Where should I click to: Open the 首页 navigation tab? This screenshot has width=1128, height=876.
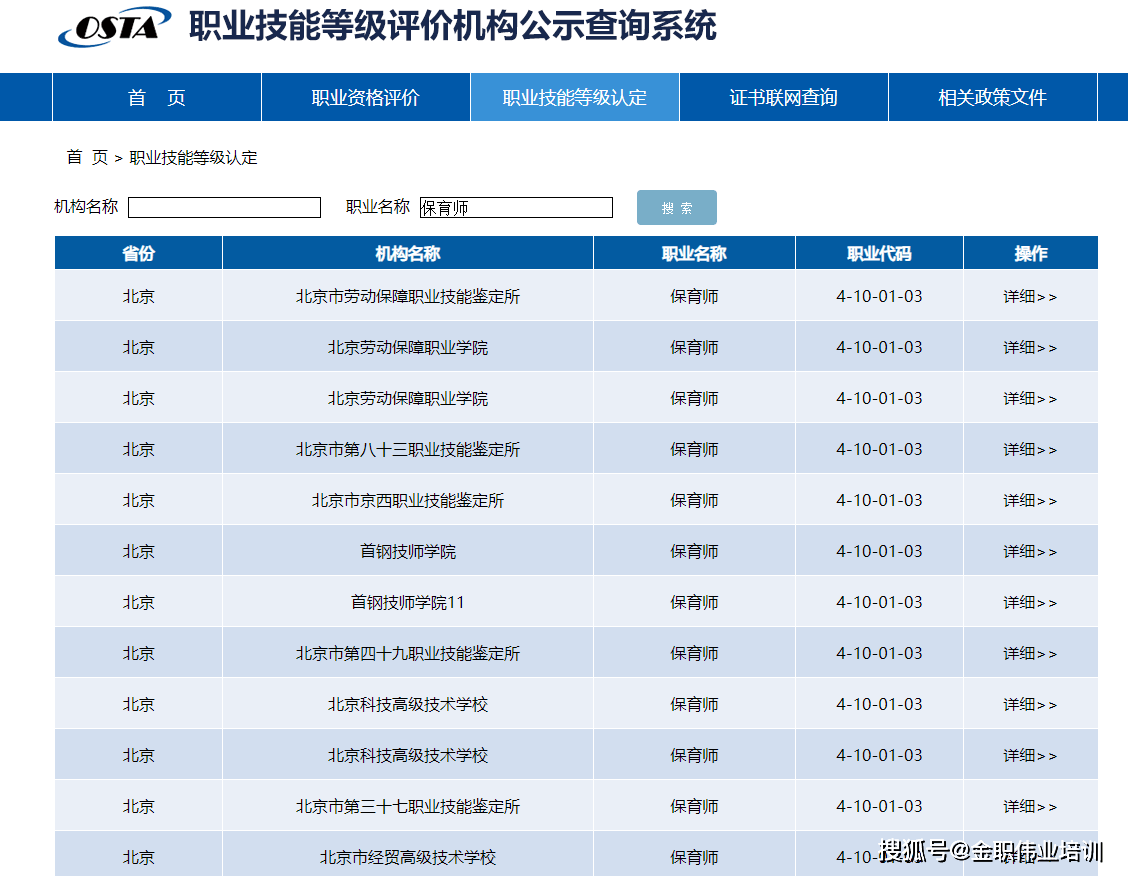tap(157, 97)
